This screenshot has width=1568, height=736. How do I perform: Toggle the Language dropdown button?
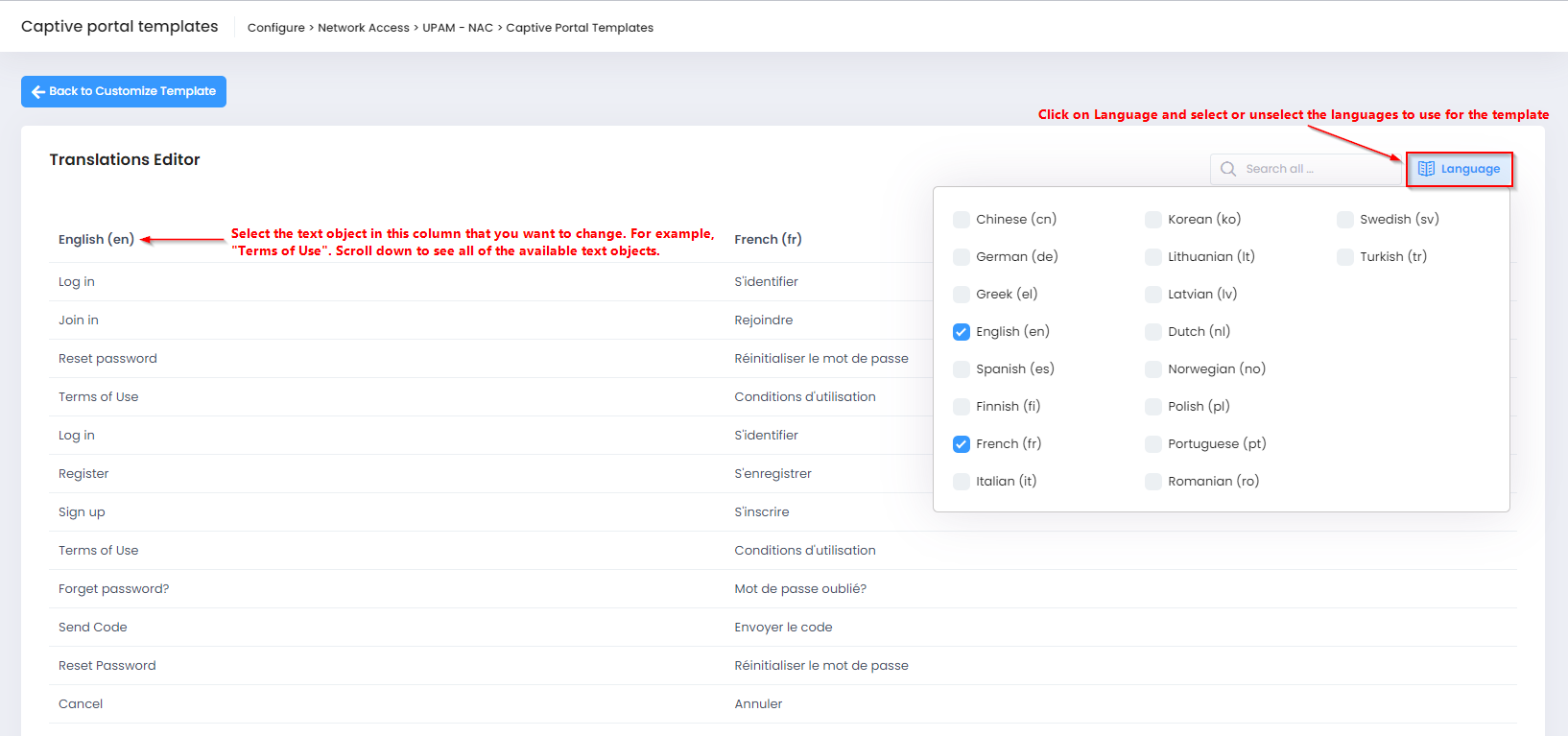1459,169
